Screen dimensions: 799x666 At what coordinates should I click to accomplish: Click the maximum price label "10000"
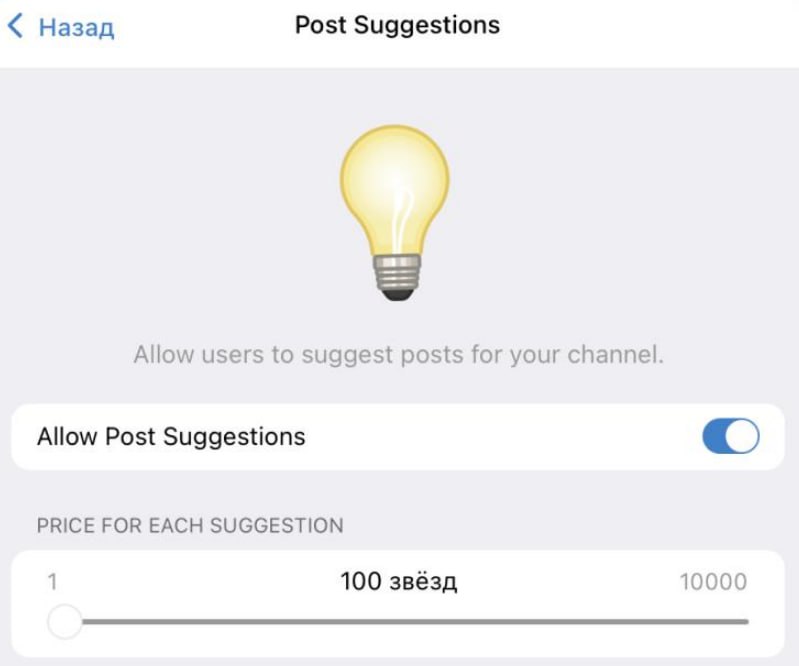[712, 582]
